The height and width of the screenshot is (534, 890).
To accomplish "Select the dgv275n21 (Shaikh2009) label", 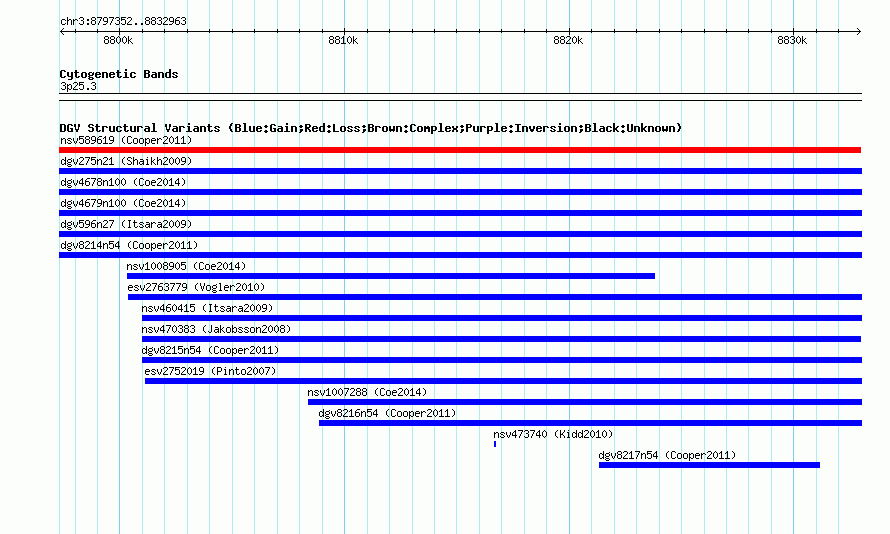I will click(x=126, y=161).
